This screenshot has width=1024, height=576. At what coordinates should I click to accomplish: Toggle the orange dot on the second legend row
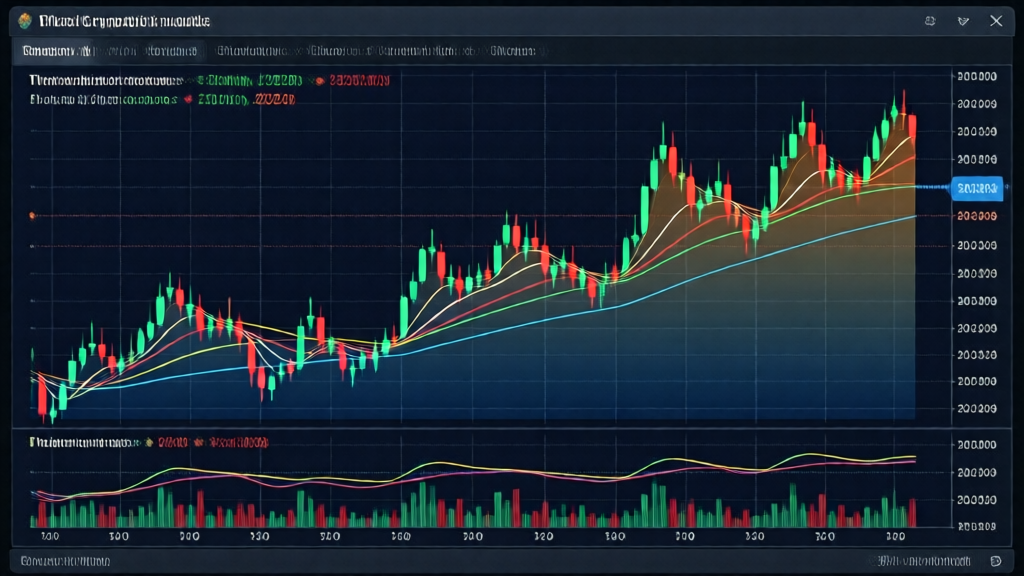click(x=187, y=100)
